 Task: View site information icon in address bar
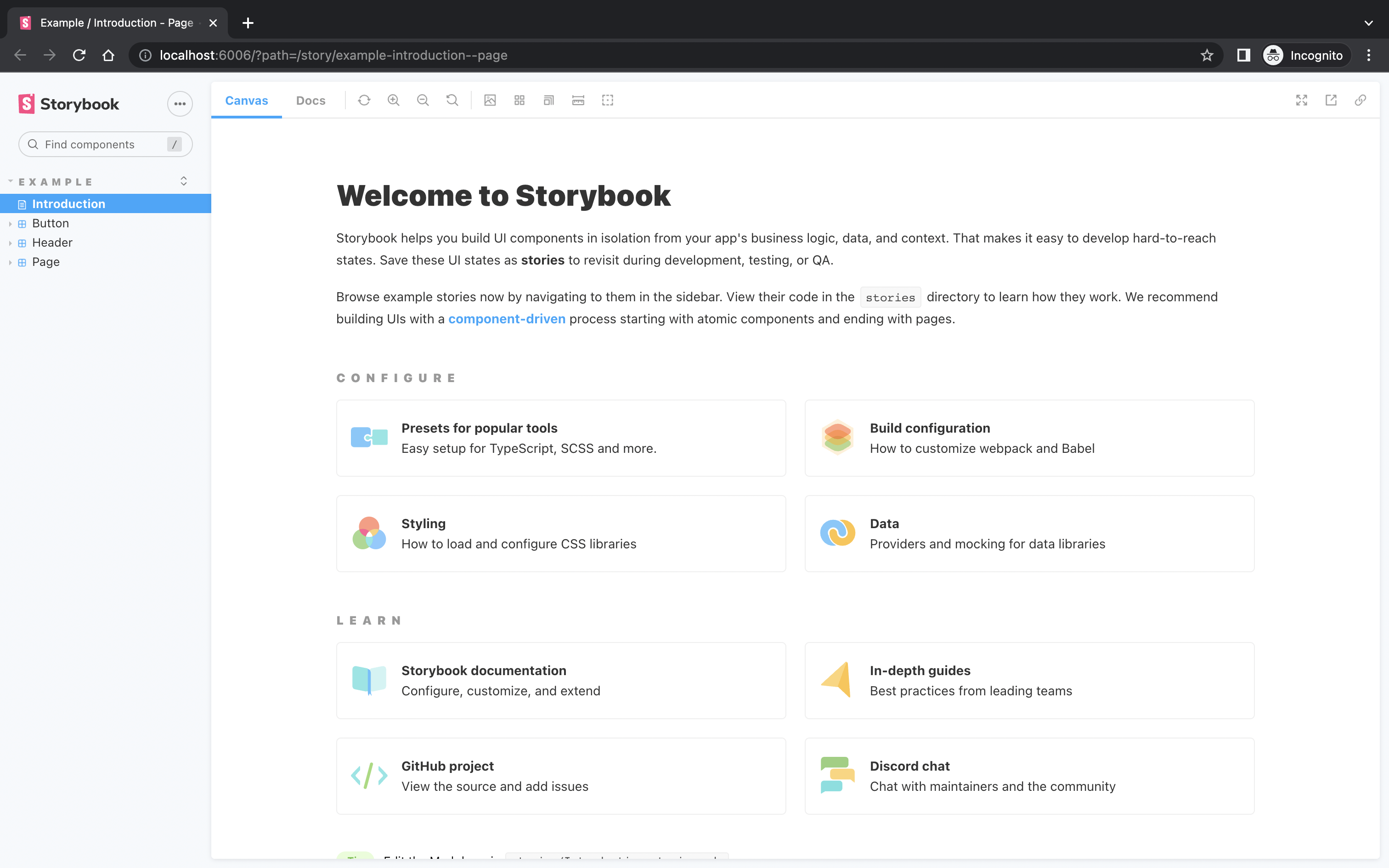[146, 55]
